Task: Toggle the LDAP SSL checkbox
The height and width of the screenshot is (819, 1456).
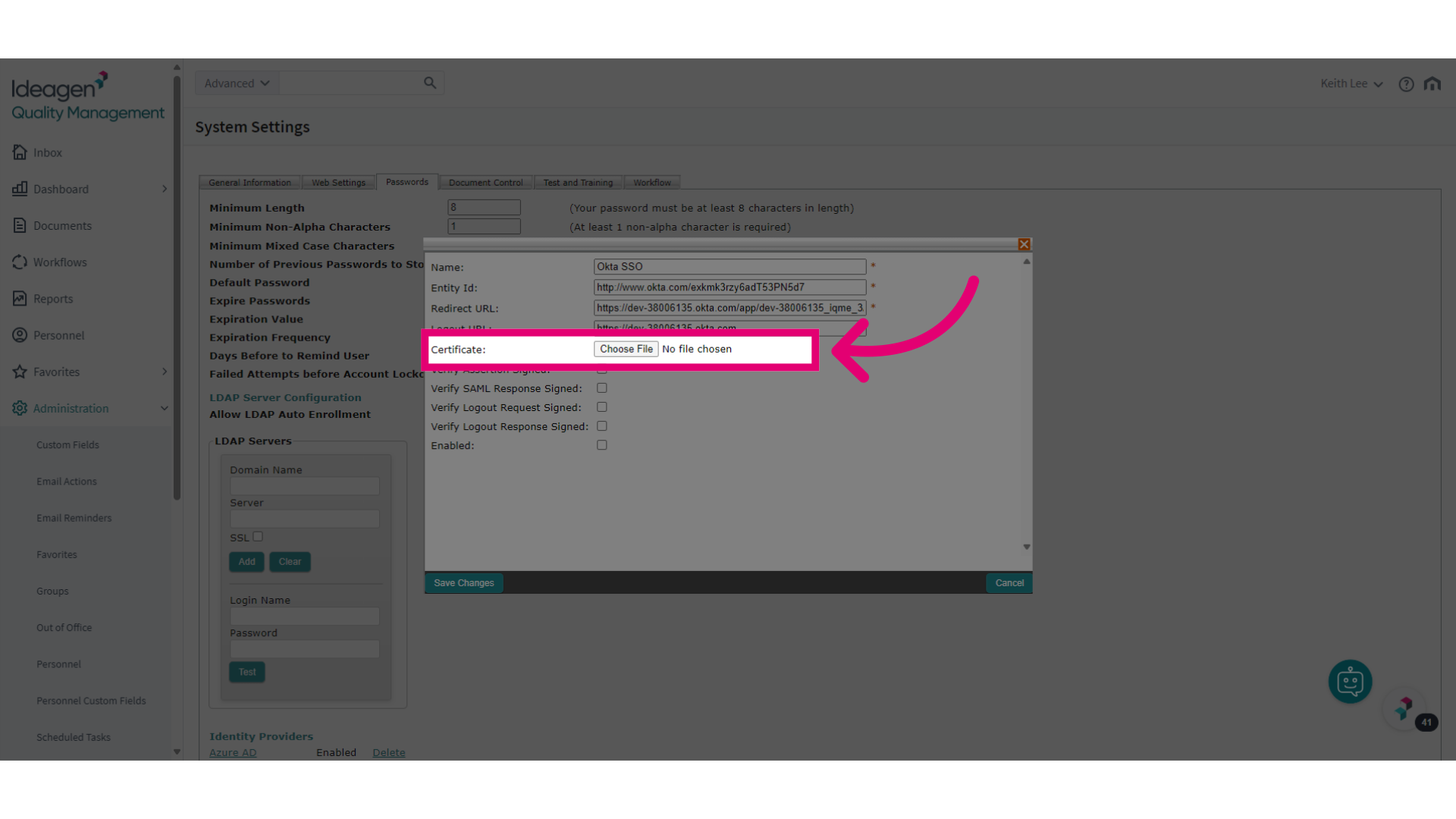Action: [x=258, y=536]
